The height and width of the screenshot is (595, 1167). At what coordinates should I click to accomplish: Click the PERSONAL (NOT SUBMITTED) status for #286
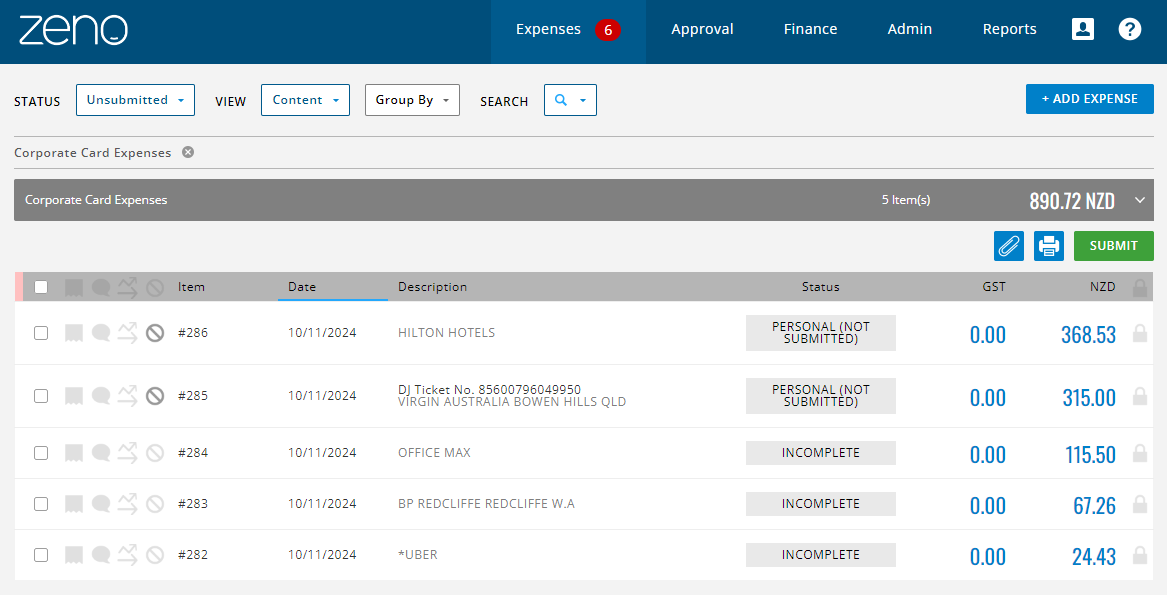(x=821, y=333)
